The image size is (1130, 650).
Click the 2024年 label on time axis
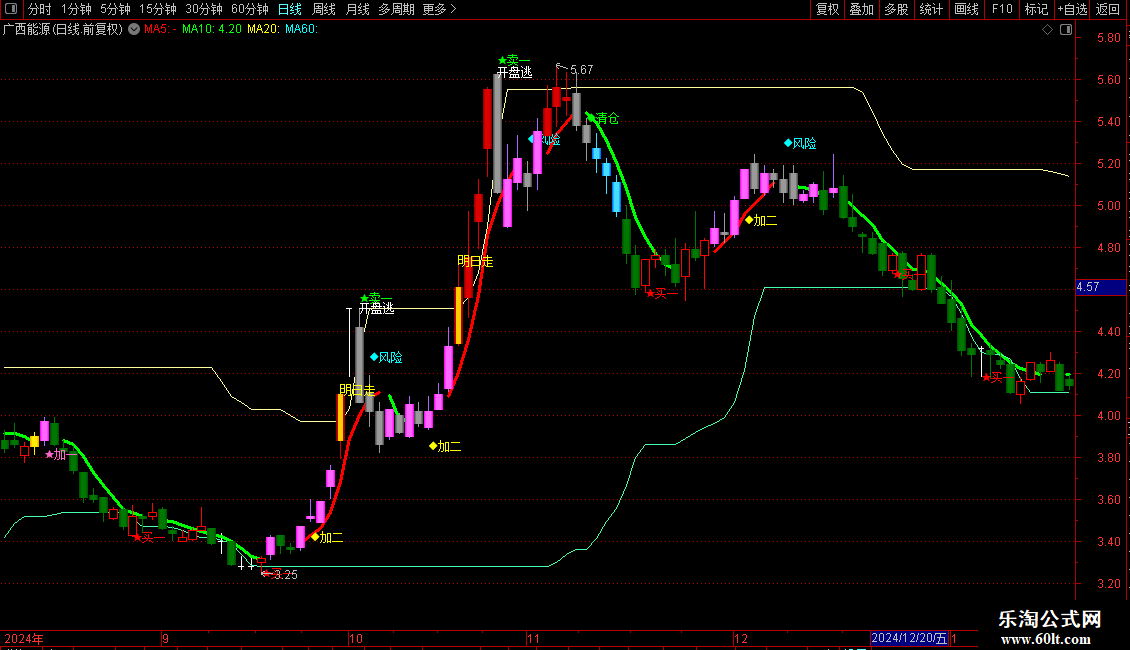coord(24,638)
